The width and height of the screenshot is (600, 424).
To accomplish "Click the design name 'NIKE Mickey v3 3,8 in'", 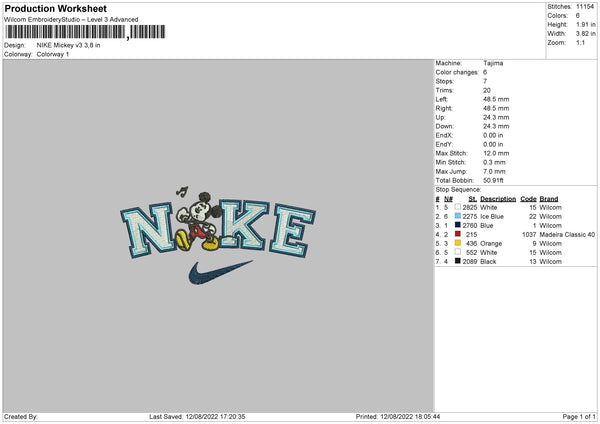I will [x=68, y=45].
